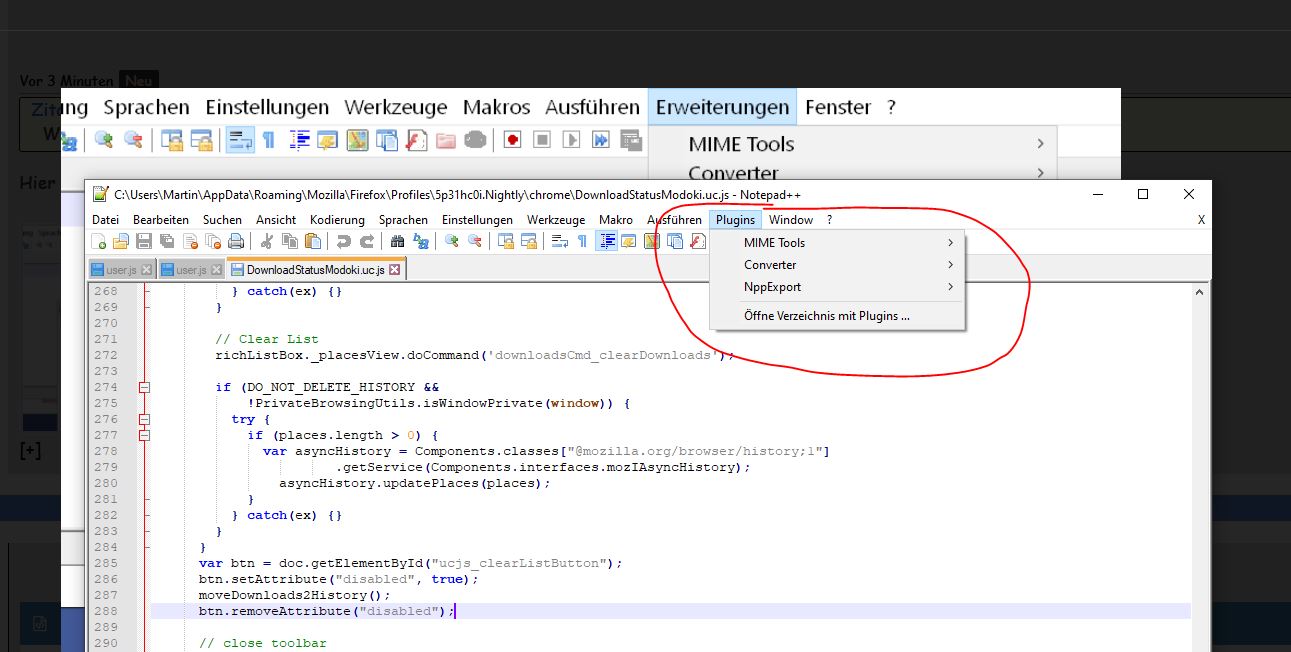Click the Print icon in the toolbar
This screenshot has width=1291, height=652.
coord(235,241)
